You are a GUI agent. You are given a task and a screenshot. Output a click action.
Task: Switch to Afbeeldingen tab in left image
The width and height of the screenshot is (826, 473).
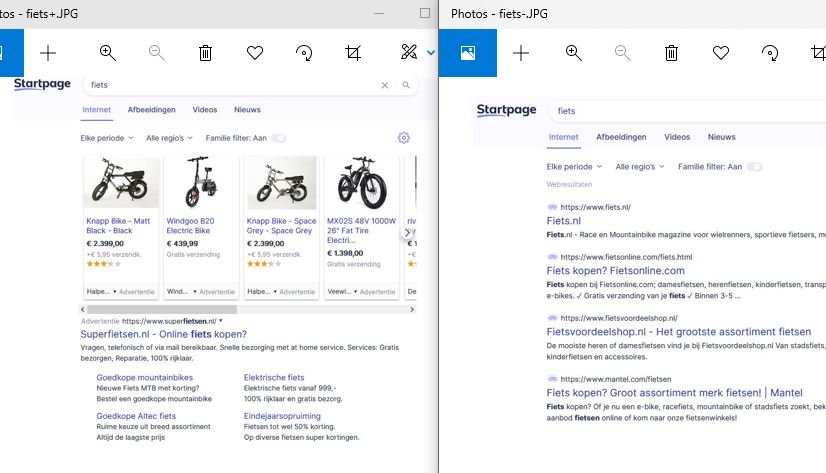(x=152, y=109)
